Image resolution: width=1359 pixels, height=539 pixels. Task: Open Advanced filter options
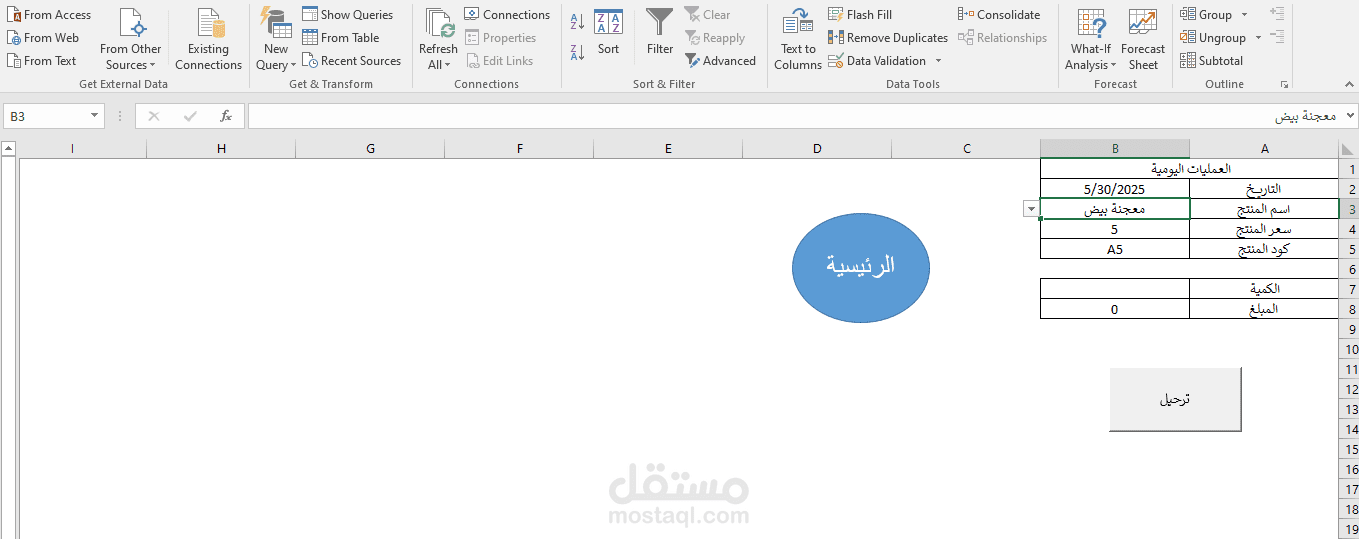click(x=720, y=61)
